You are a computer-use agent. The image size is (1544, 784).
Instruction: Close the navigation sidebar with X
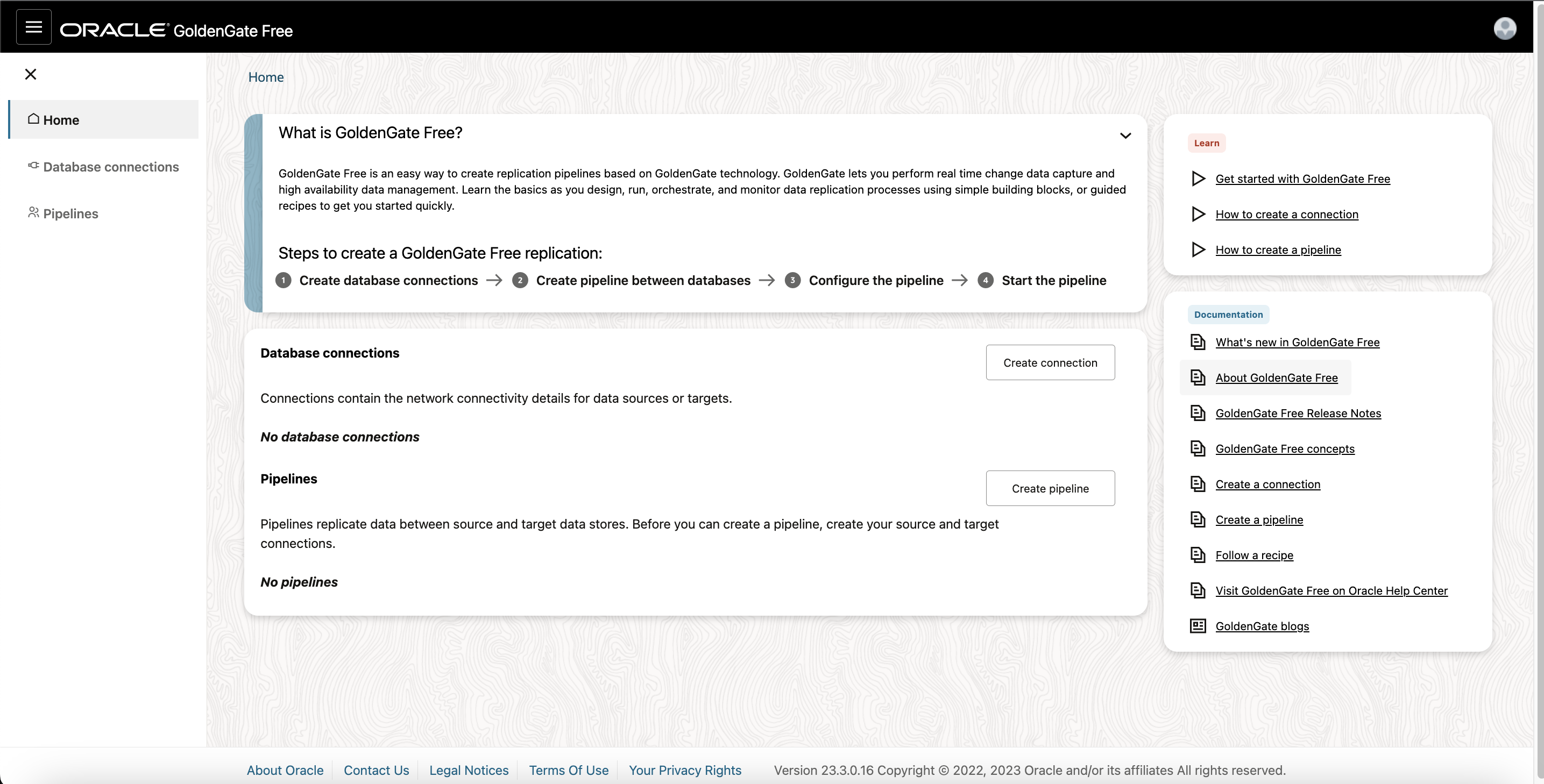click(x=31, y=74)
